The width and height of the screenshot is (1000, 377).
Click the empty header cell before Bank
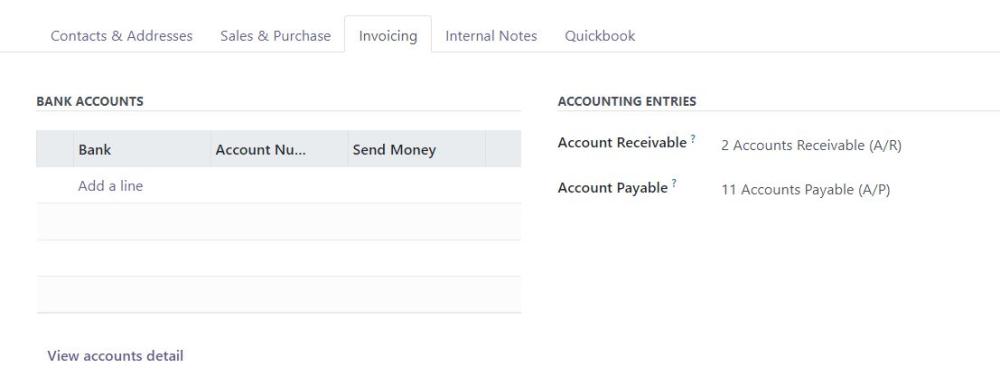click(x=55, y=149)
